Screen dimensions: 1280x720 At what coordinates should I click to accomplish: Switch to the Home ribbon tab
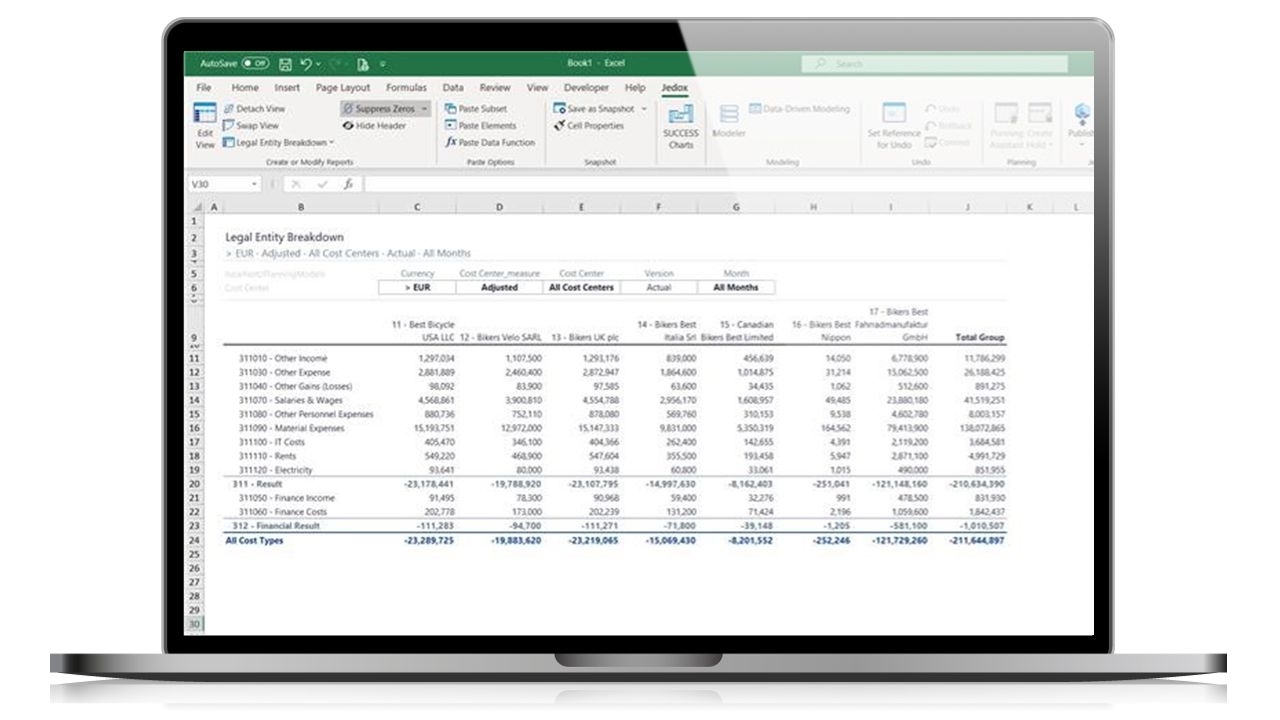coord(244,88)
